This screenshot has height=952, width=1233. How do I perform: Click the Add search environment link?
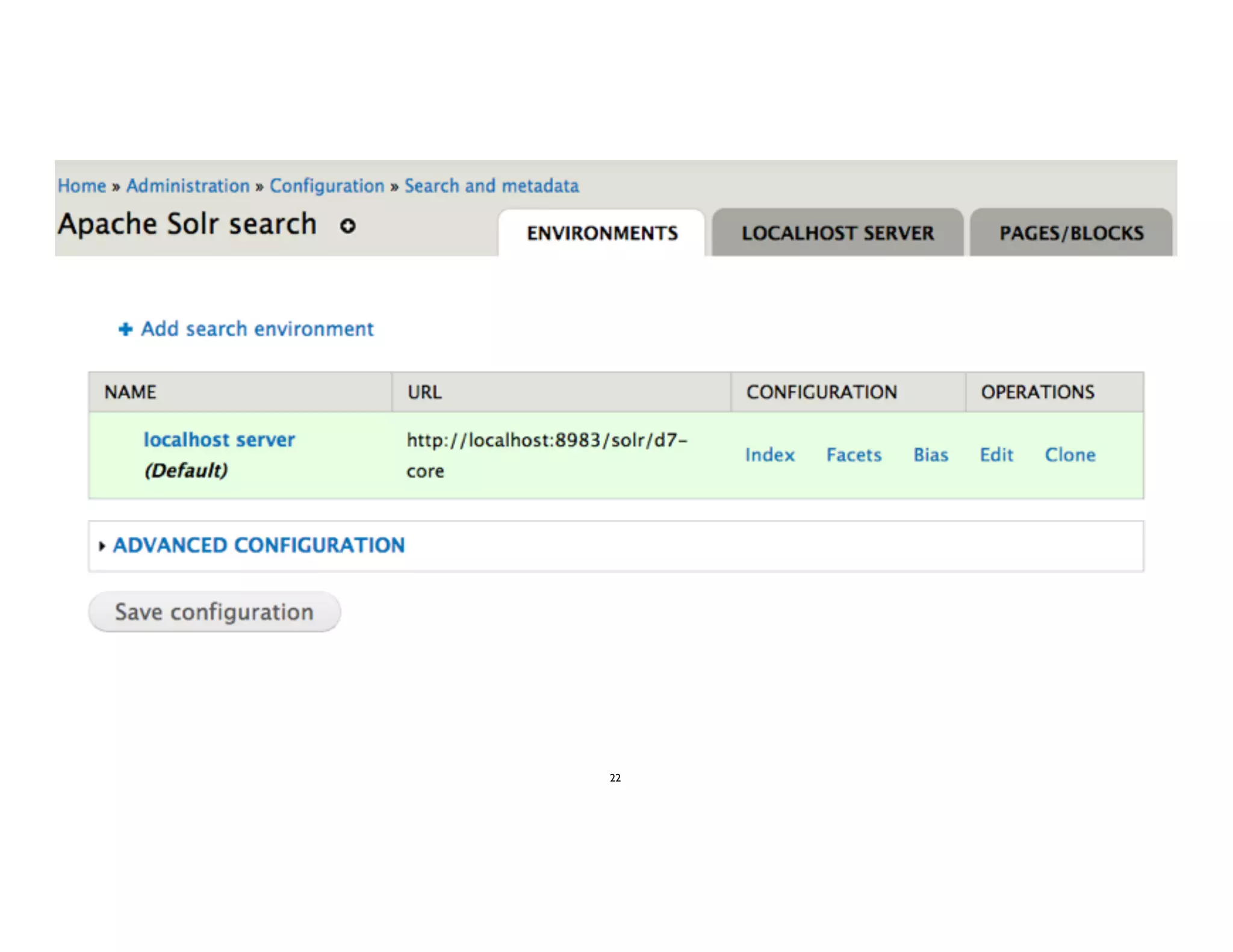[257, 329]
